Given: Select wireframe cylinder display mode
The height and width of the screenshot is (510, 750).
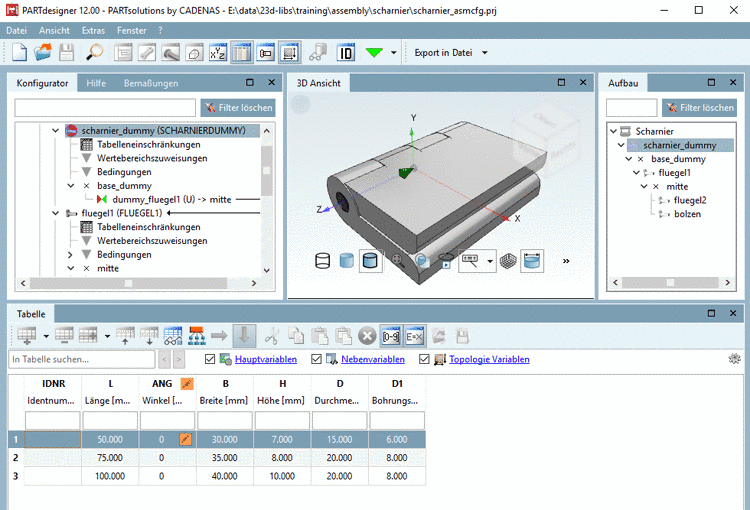Looking at the screenshot, I should coord(322,261).
